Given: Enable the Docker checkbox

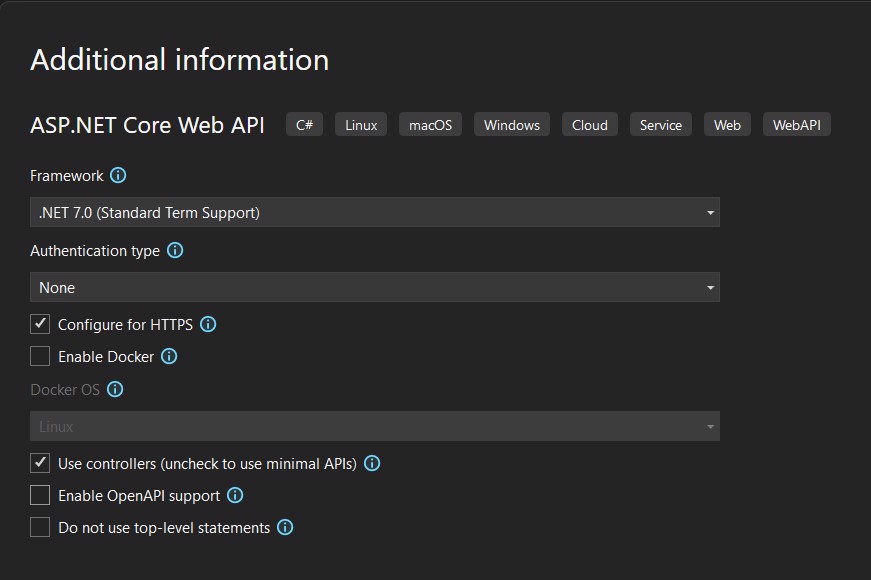Looking at the screenshot, I should tap(40, 357).
